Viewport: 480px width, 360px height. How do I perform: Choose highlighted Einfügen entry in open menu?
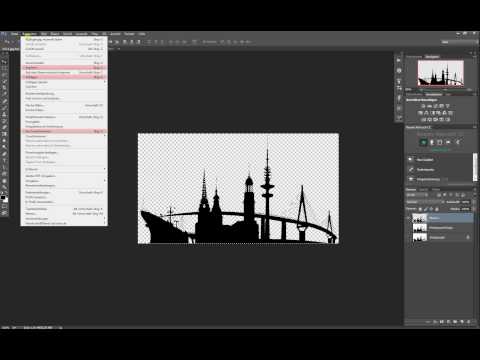(64, 77)
